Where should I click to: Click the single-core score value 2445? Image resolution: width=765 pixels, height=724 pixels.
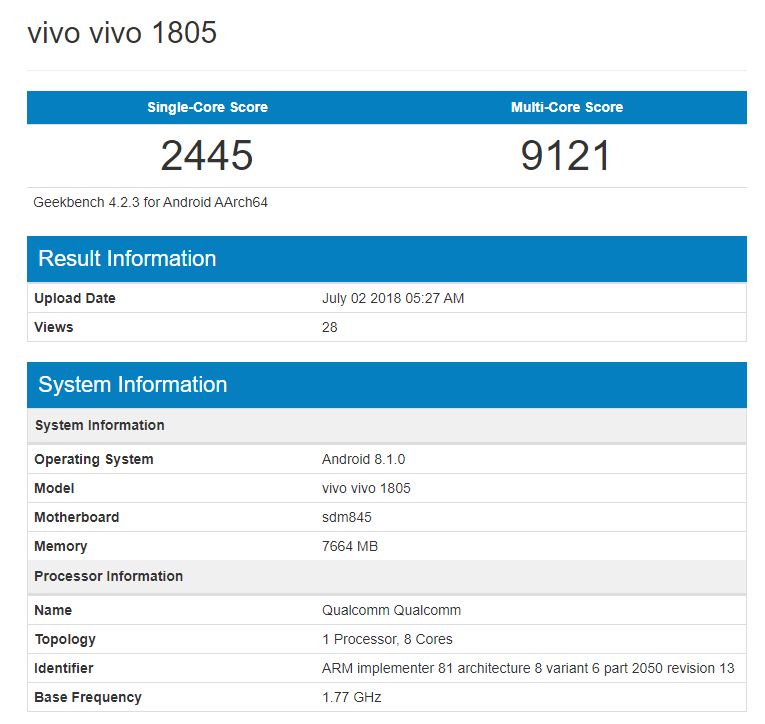click(207, 155)
